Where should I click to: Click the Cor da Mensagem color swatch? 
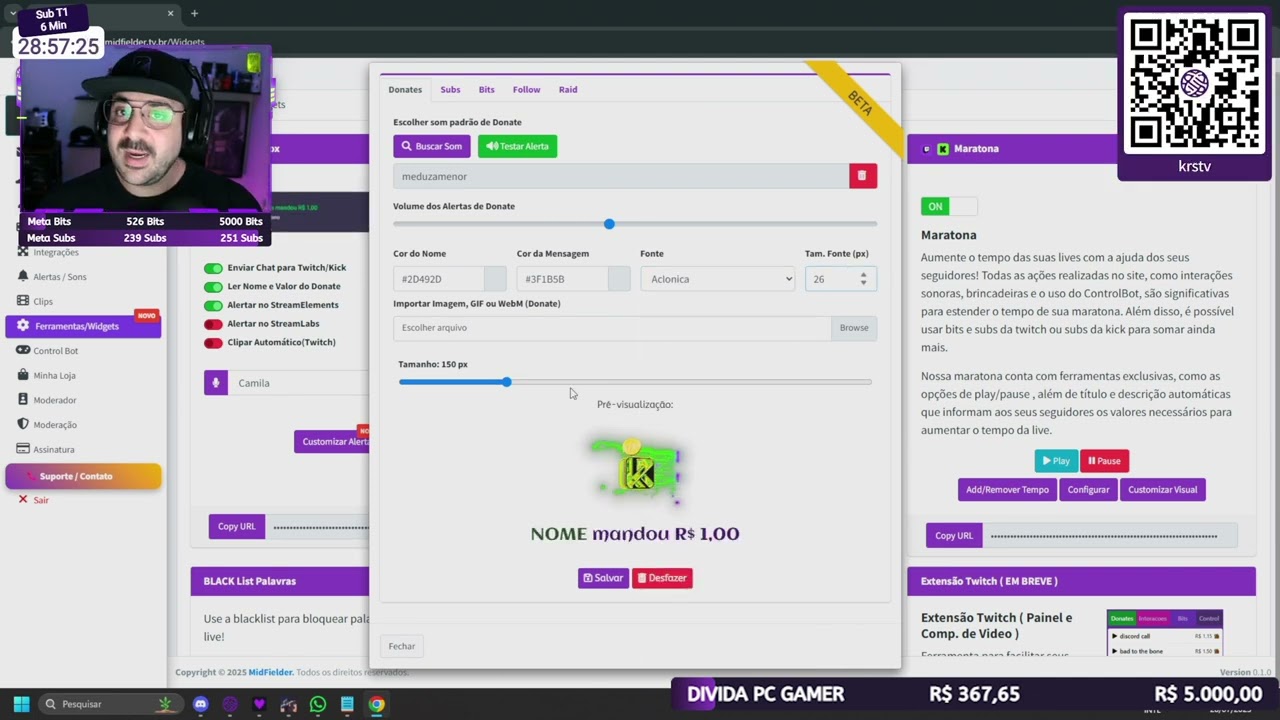(x=619, y=279)
